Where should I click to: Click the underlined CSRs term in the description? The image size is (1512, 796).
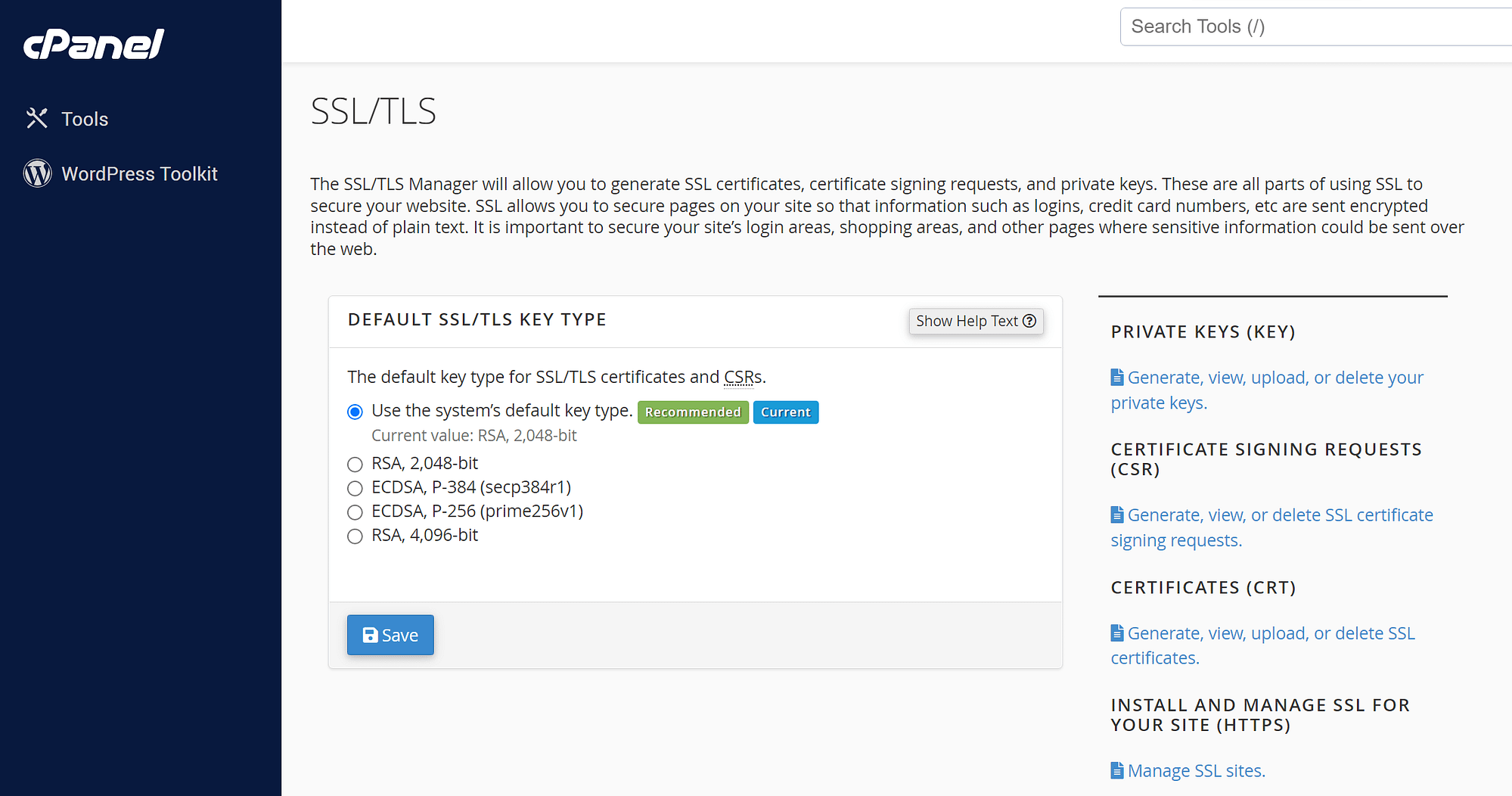click(x=740, y=376)
